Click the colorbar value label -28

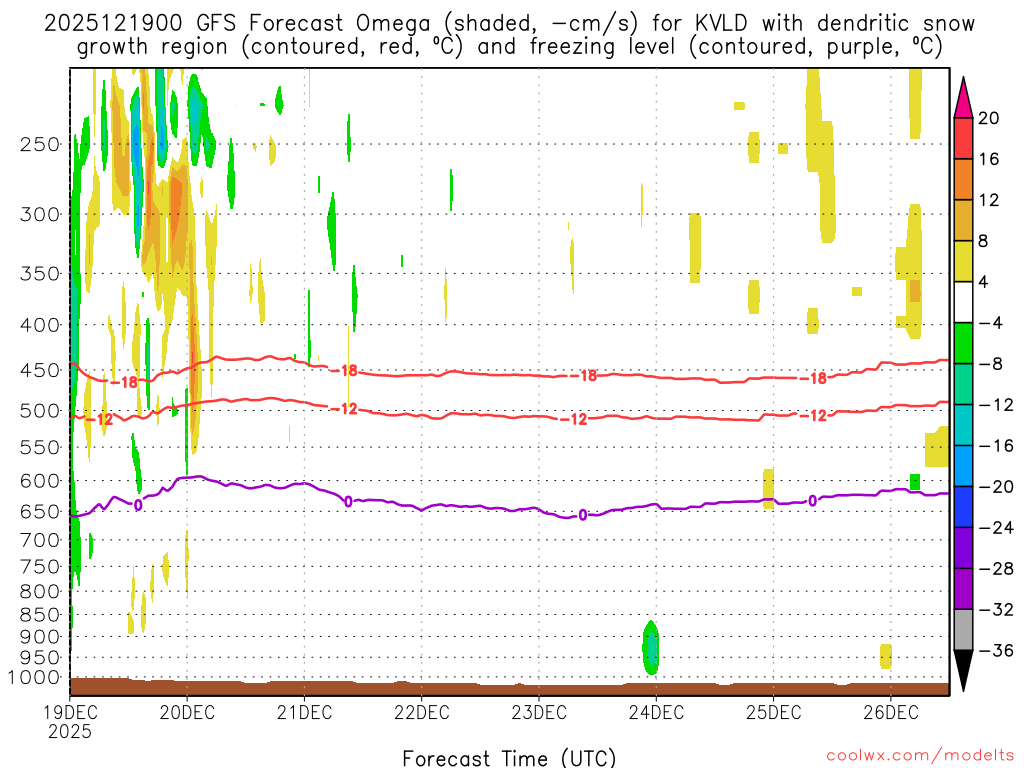click(x=995, y=569)
